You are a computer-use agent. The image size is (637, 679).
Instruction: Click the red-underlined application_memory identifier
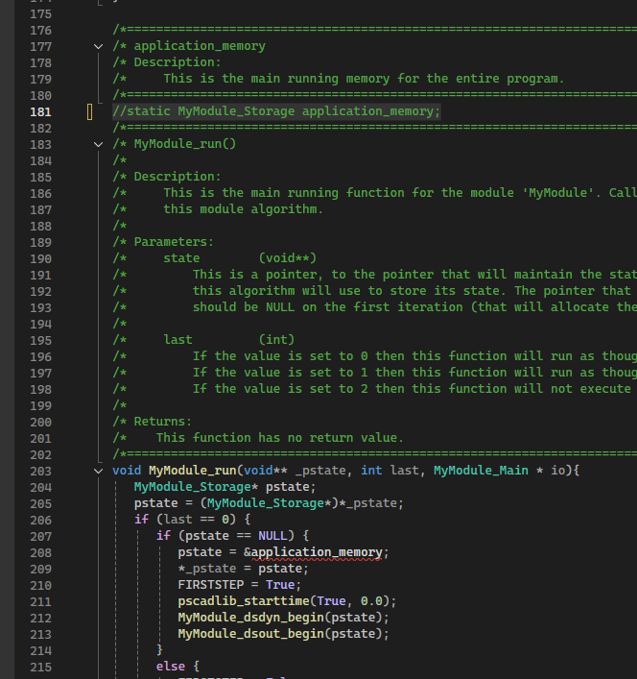tap(317, 552)
